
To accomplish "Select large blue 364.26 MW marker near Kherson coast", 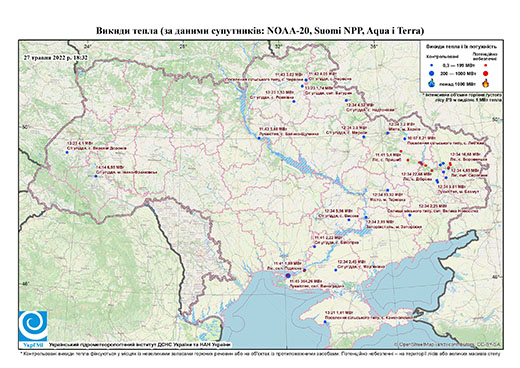I will pyautogui.click(x=288, y=276).
